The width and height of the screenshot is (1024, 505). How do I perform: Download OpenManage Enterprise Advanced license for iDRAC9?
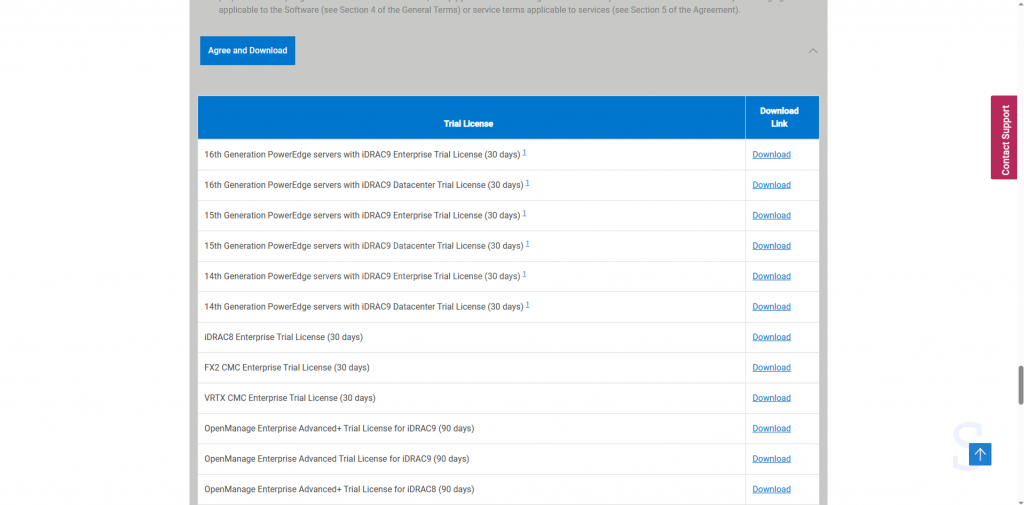771,459
